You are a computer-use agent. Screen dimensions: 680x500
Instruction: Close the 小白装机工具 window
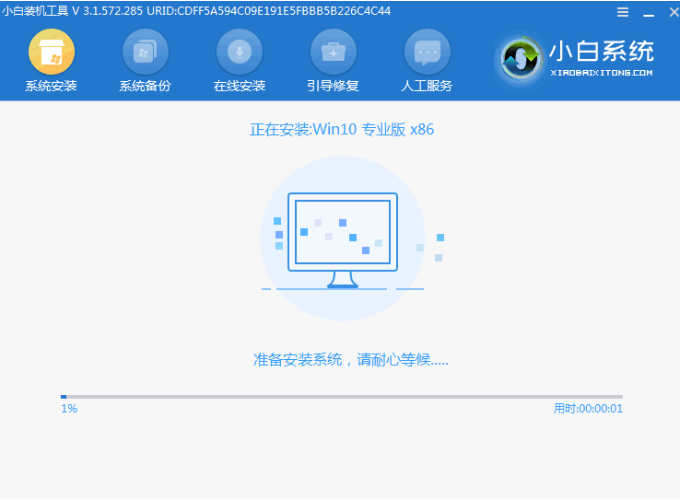[x=666, y=12]
